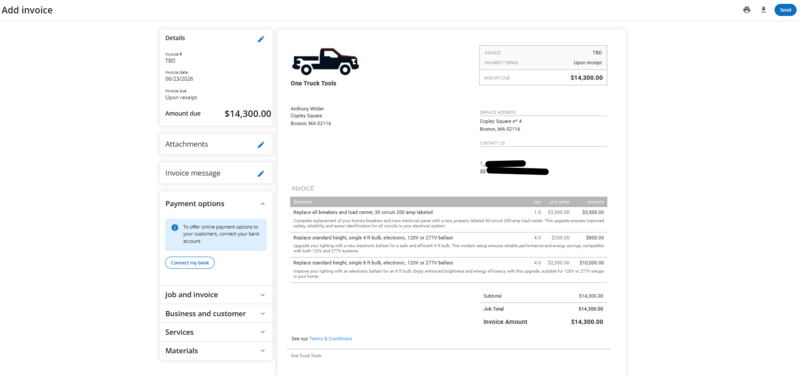The image size is (800, 377).
Task: Click the One Truck Tools truck logo
Action: click(325, 61)
